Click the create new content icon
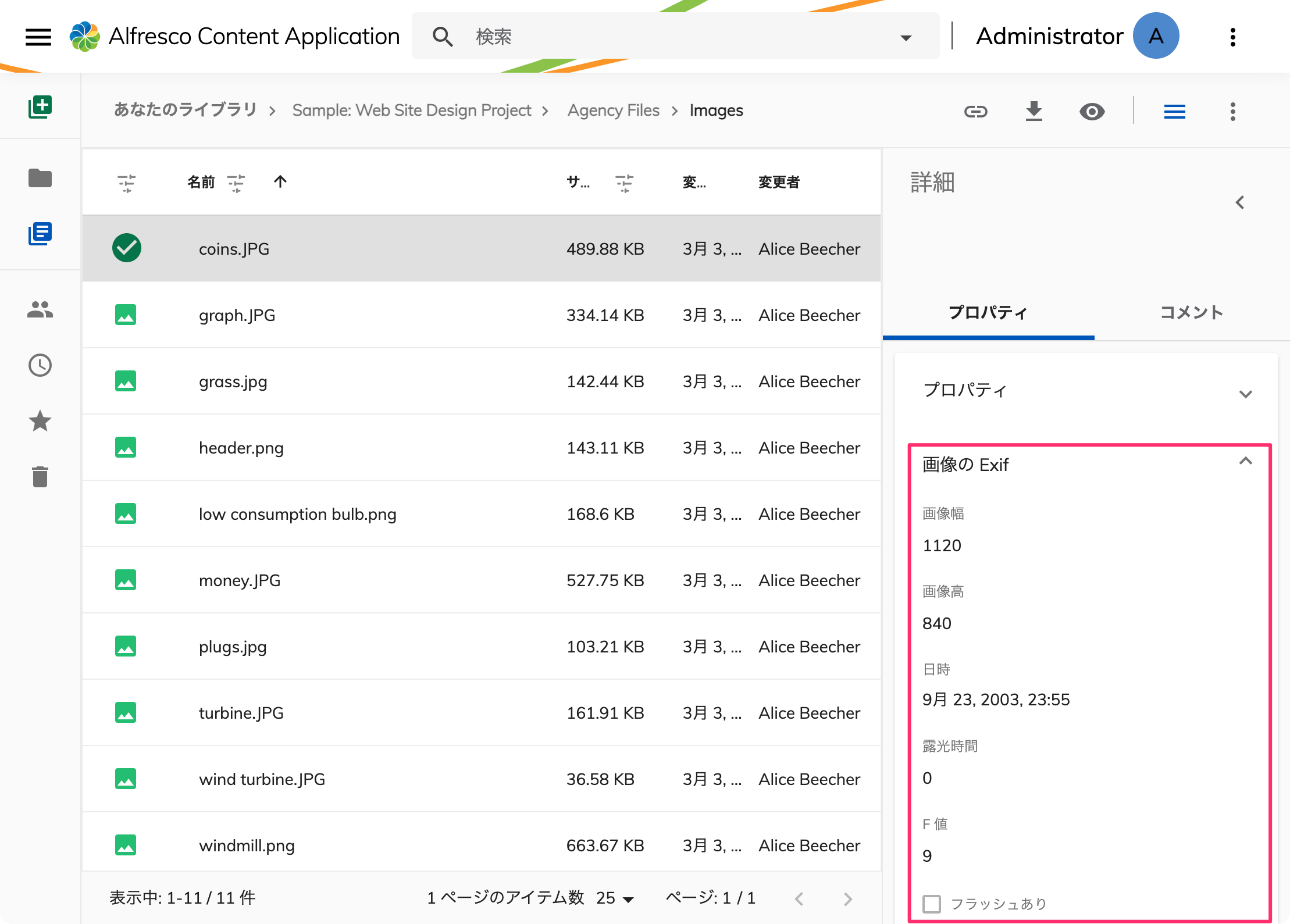Image resolution: width=1290 pixels, height=924 pixels. pos(40,107)
